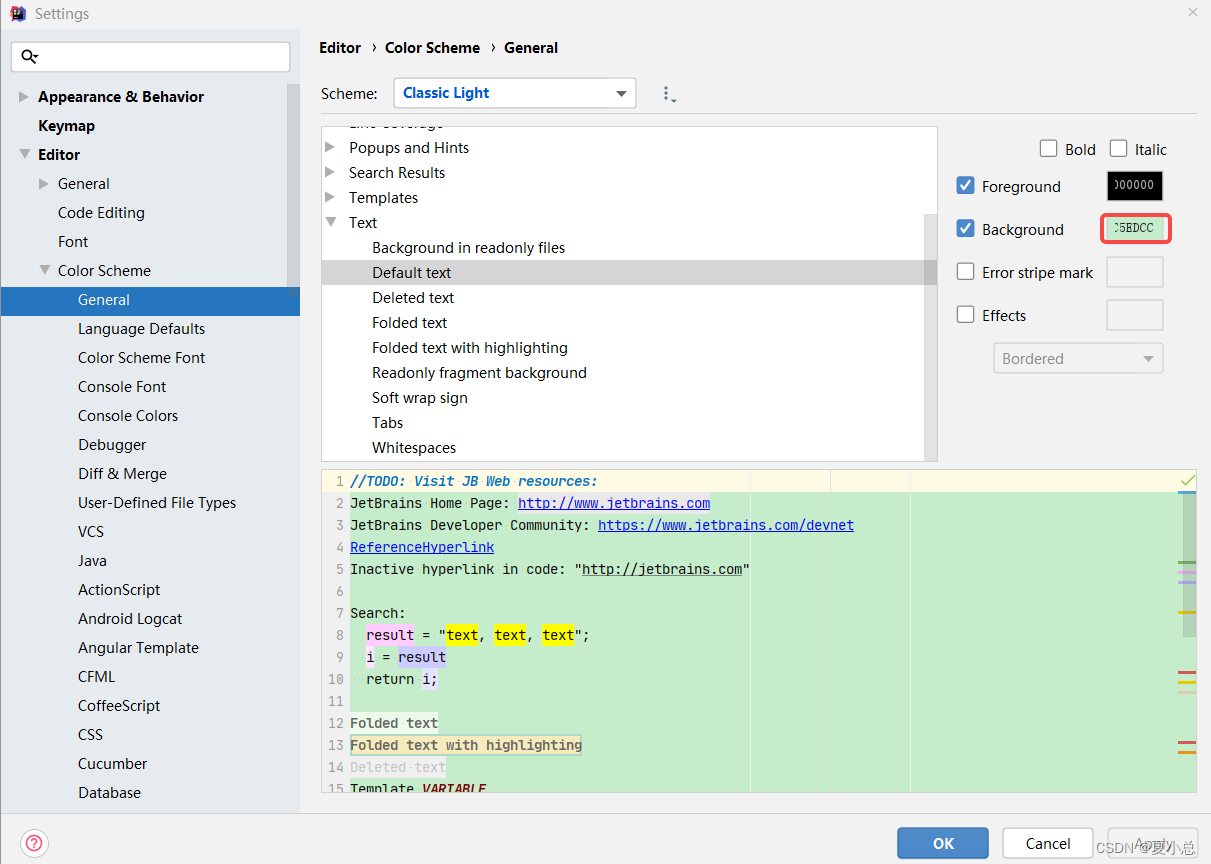Uncheck the Background checkbox
1211x864 pixels.
coord(965,229)
